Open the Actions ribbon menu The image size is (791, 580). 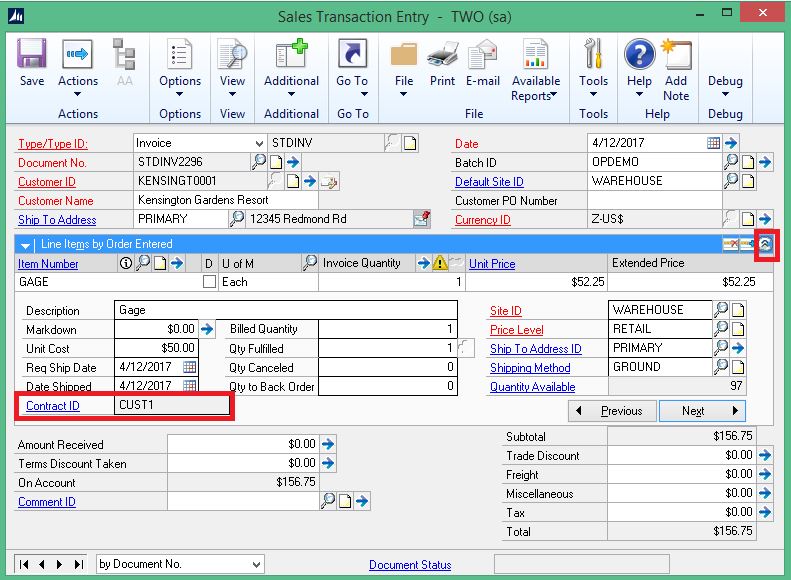click(x=78, y=66)
